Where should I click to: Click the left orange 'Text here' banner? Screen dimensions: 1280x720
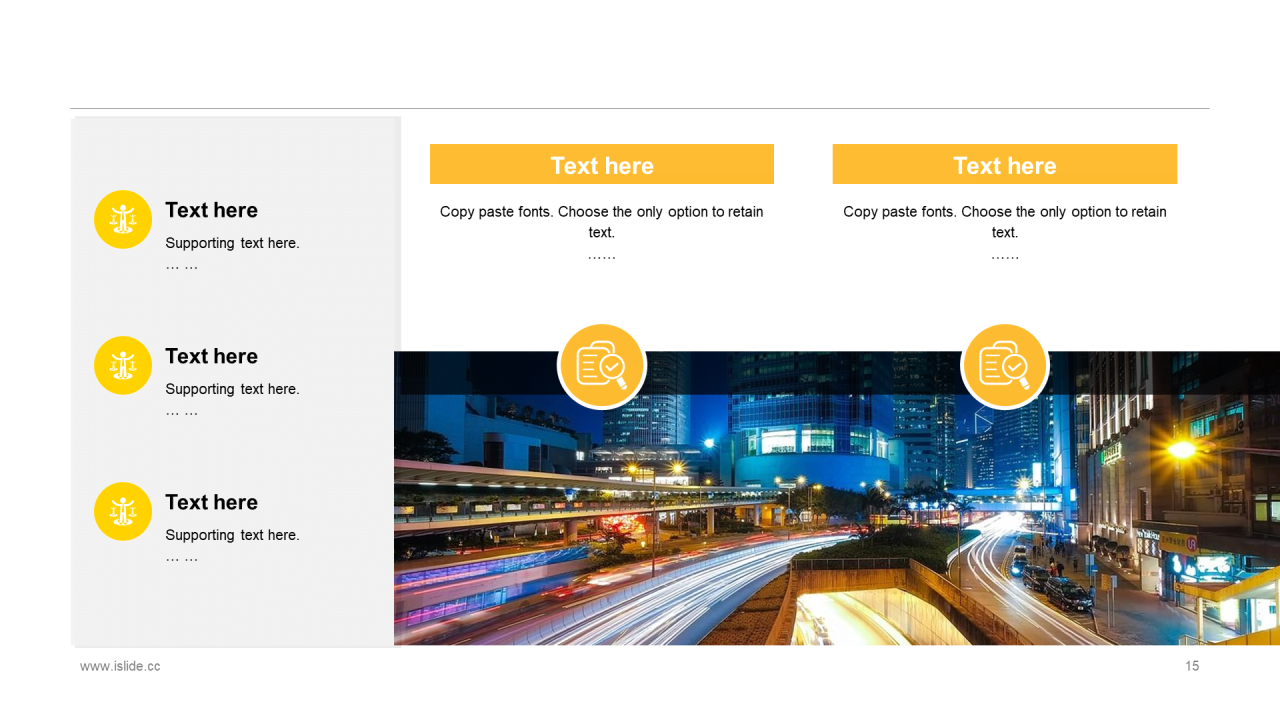601,165
